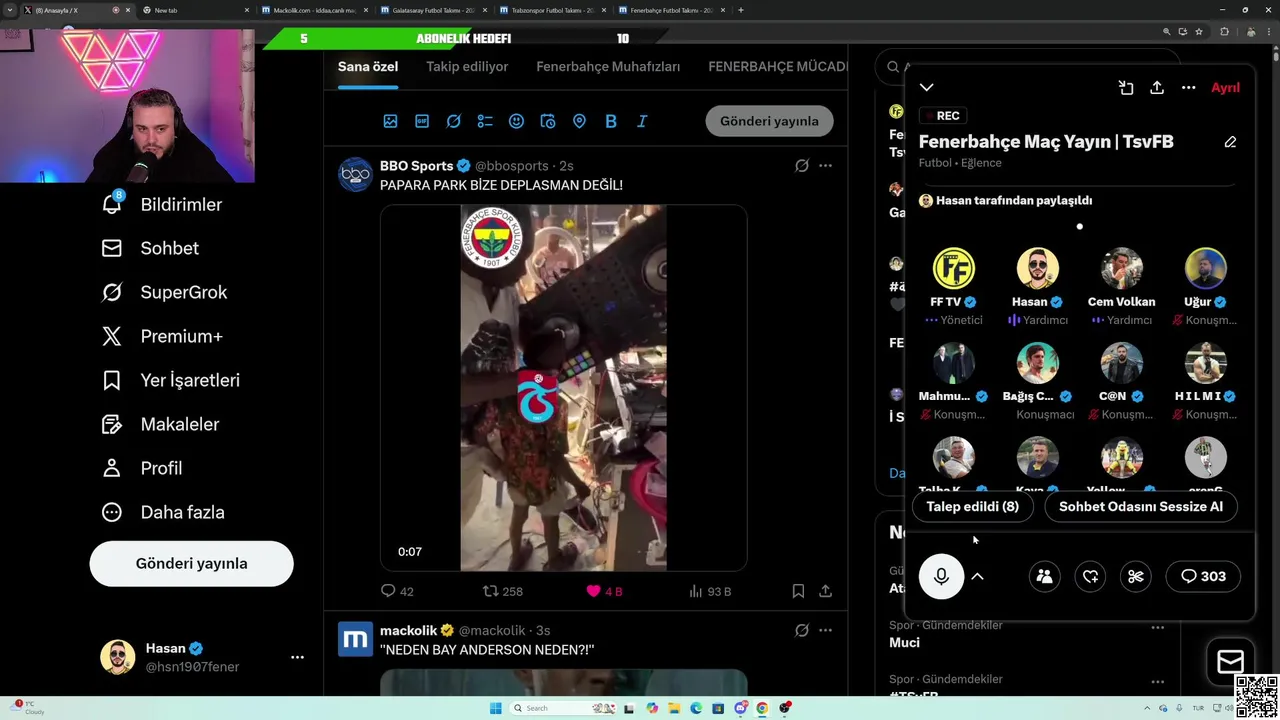Open SuperGrok from the sidebar

coord(164,292)
